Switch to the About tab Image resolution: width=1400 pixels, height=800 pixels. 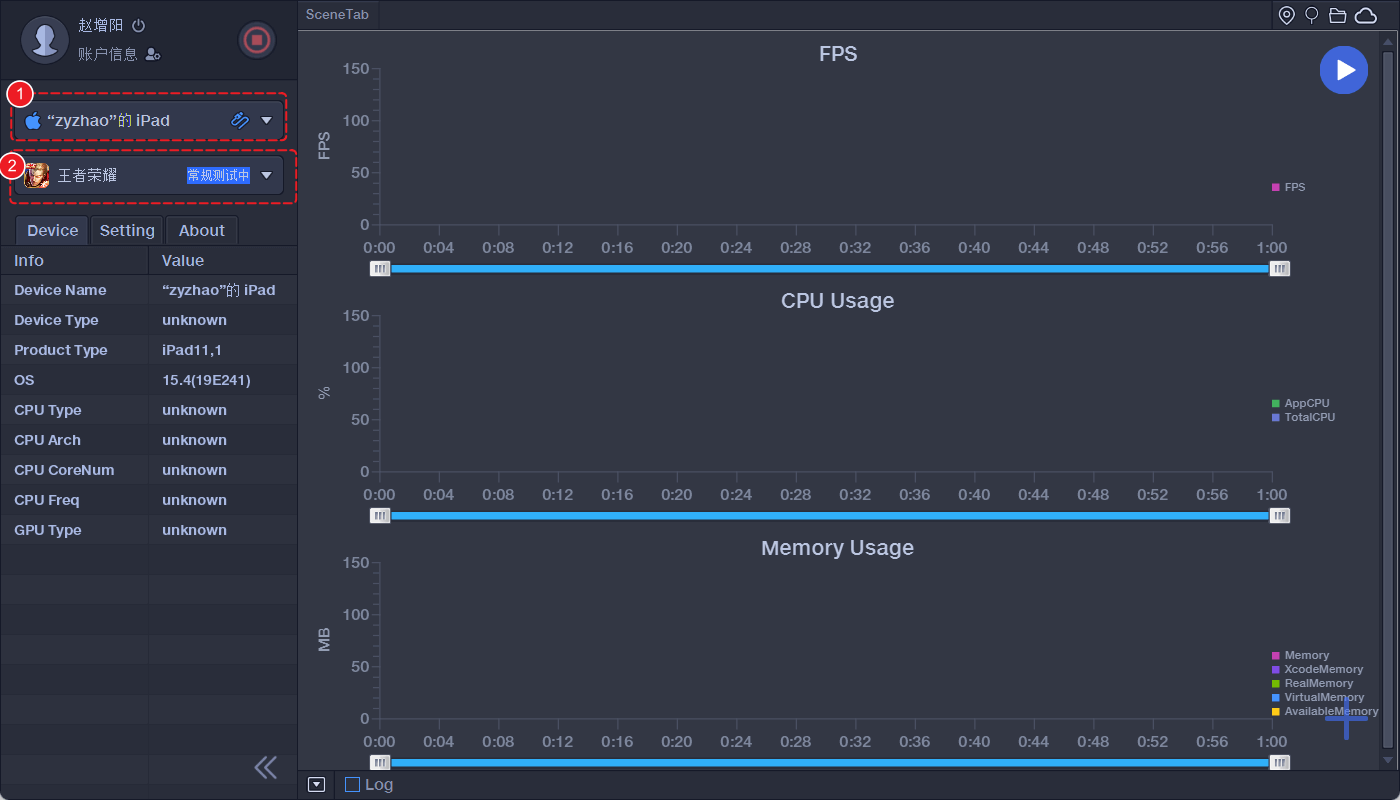click(x=202, y=230)
